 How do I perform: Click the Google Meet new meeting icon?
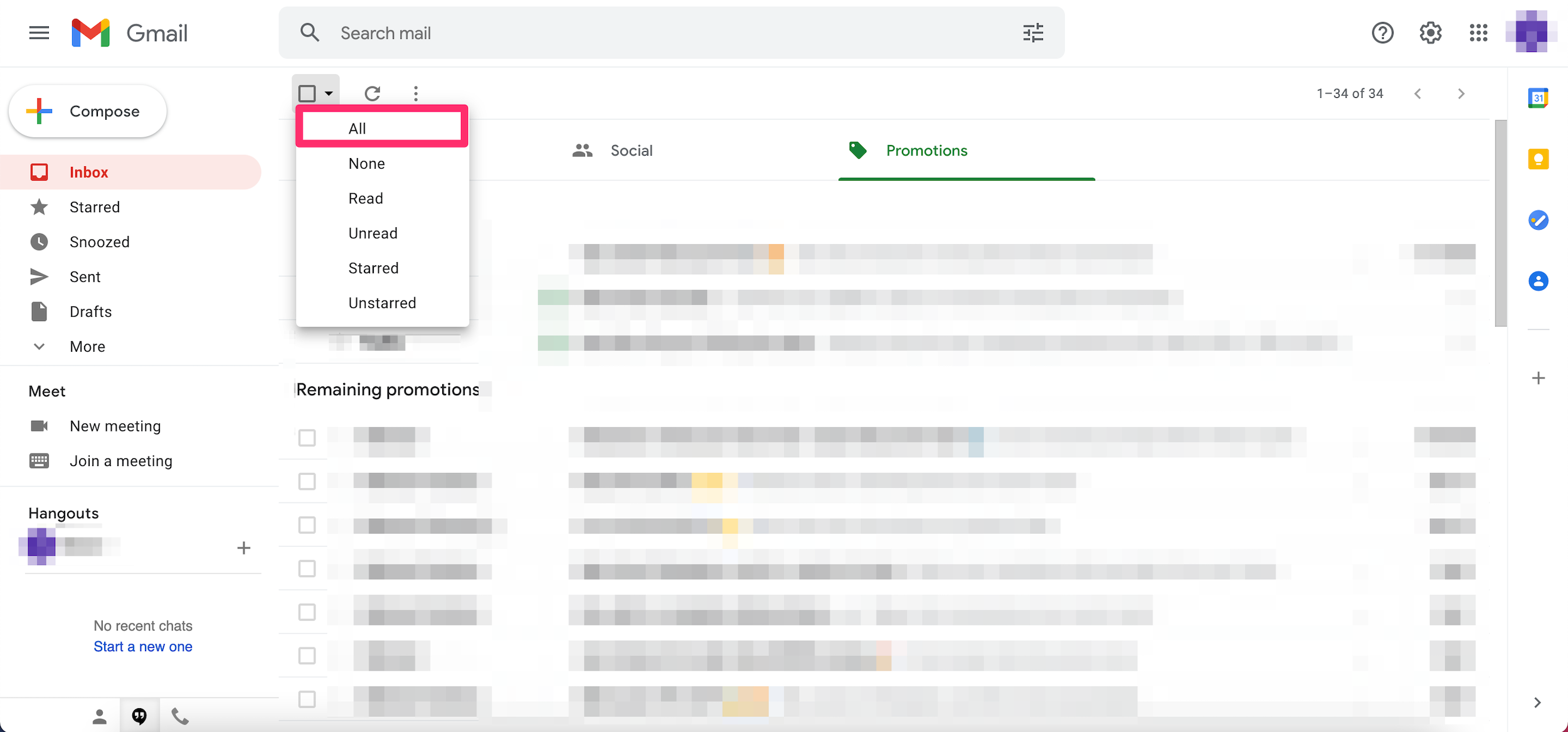[38, 425]
